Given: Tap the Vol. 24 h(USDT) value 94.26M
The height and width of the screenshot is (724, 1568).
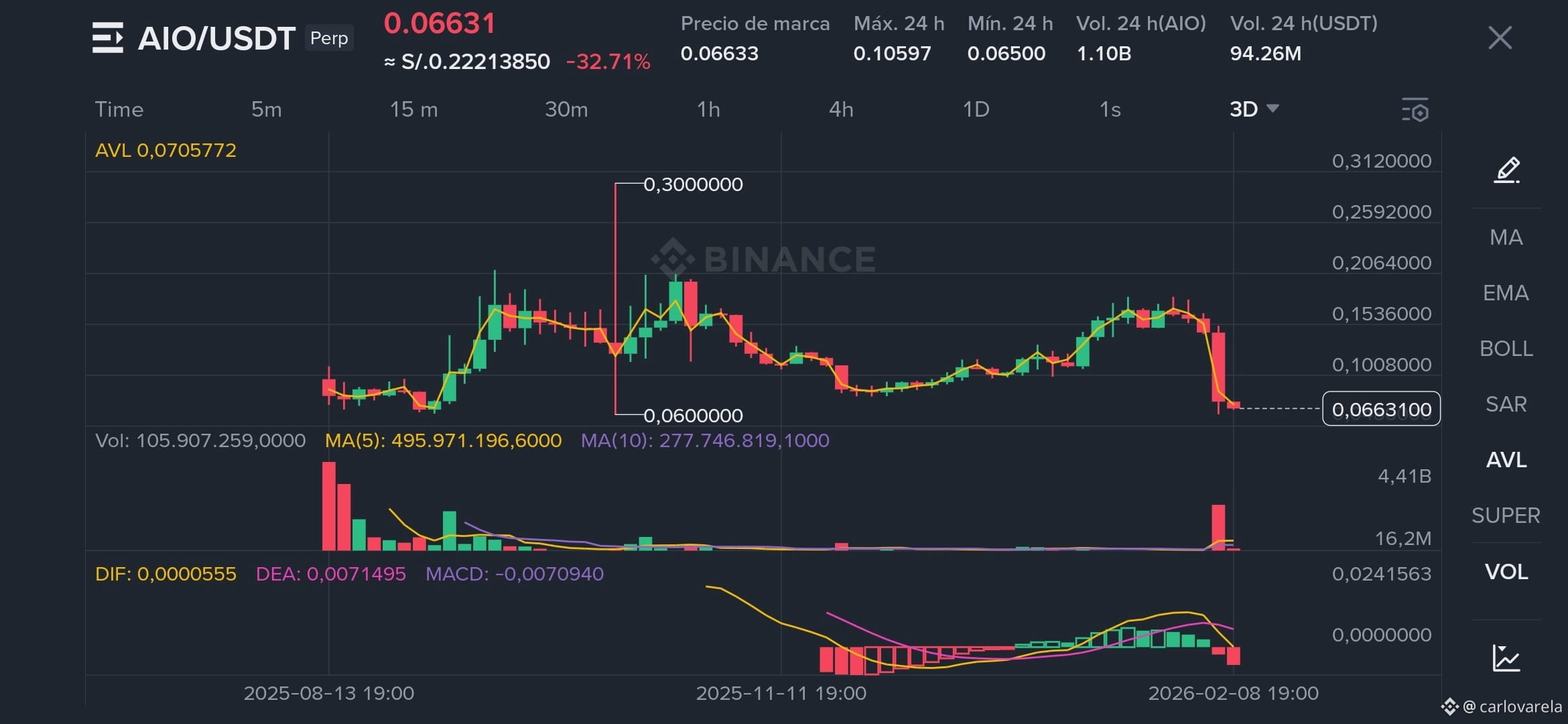Looking at the screenshot, I should coord(1265,54).
